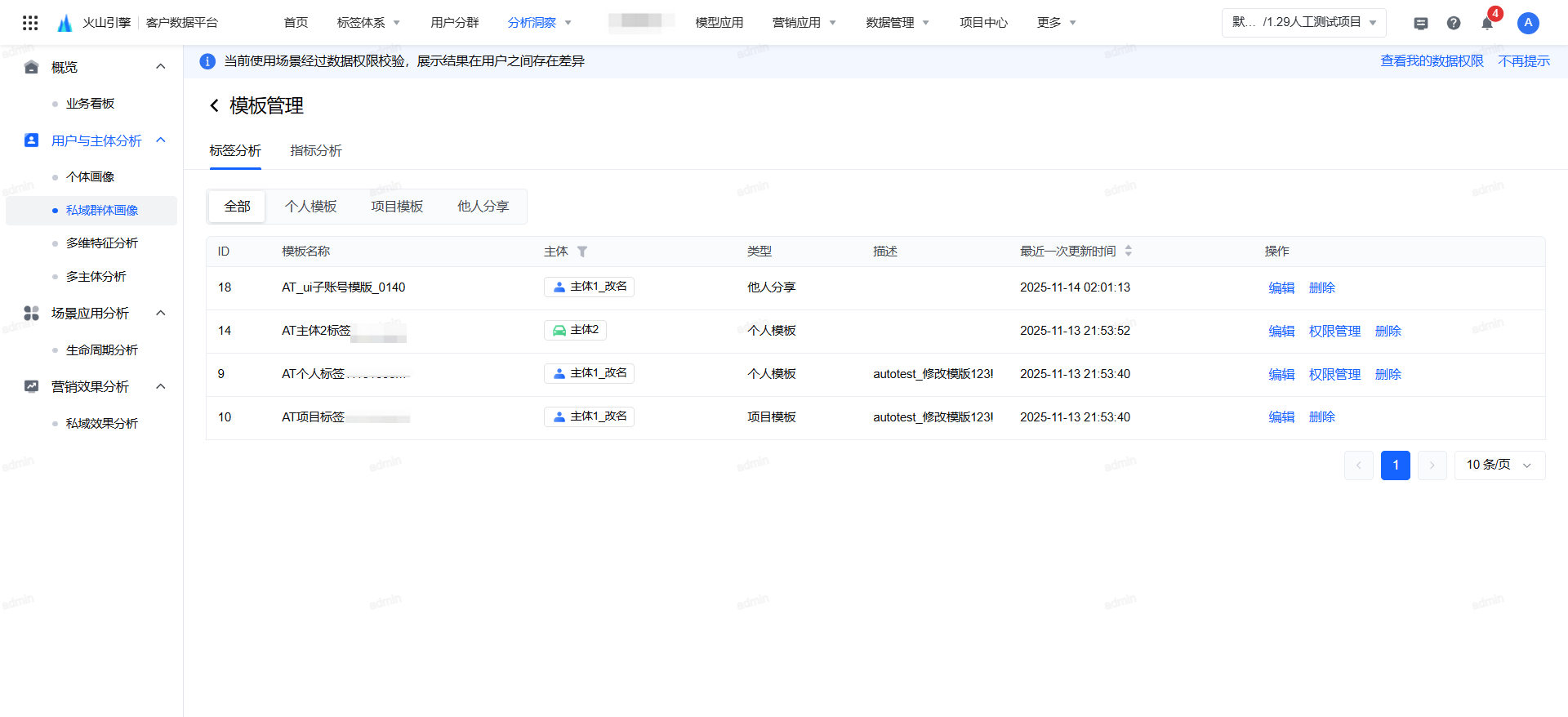Open the messages icon in header

pos(1421,23)
